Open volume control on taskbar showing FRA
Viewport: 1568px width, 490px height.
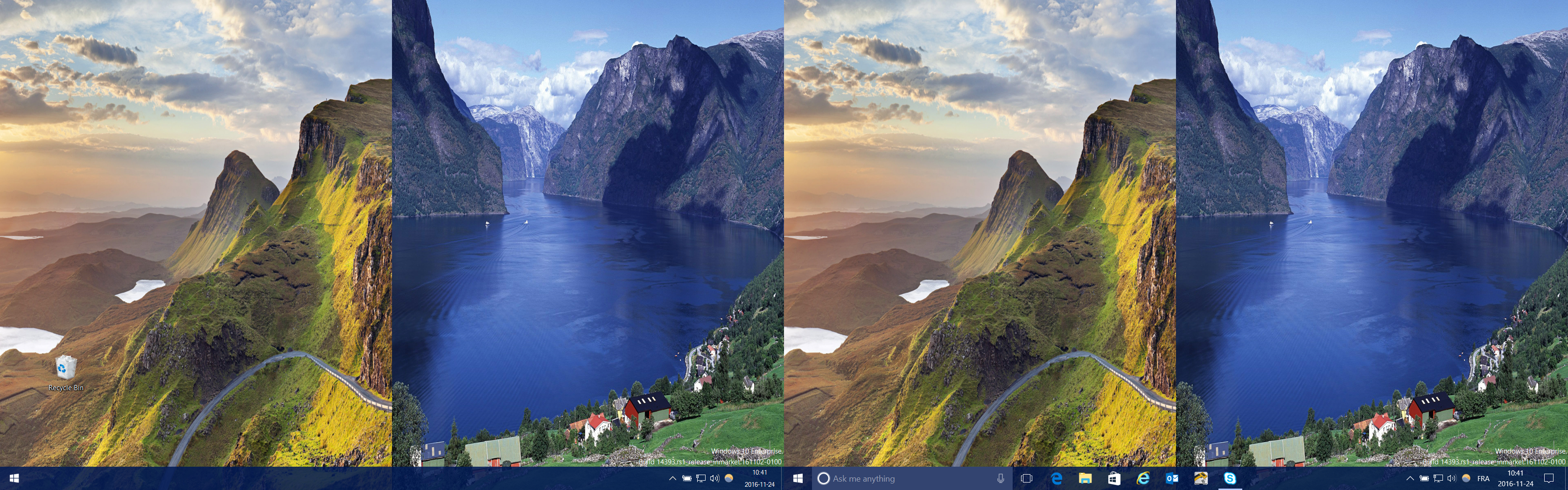point(1452,479)
